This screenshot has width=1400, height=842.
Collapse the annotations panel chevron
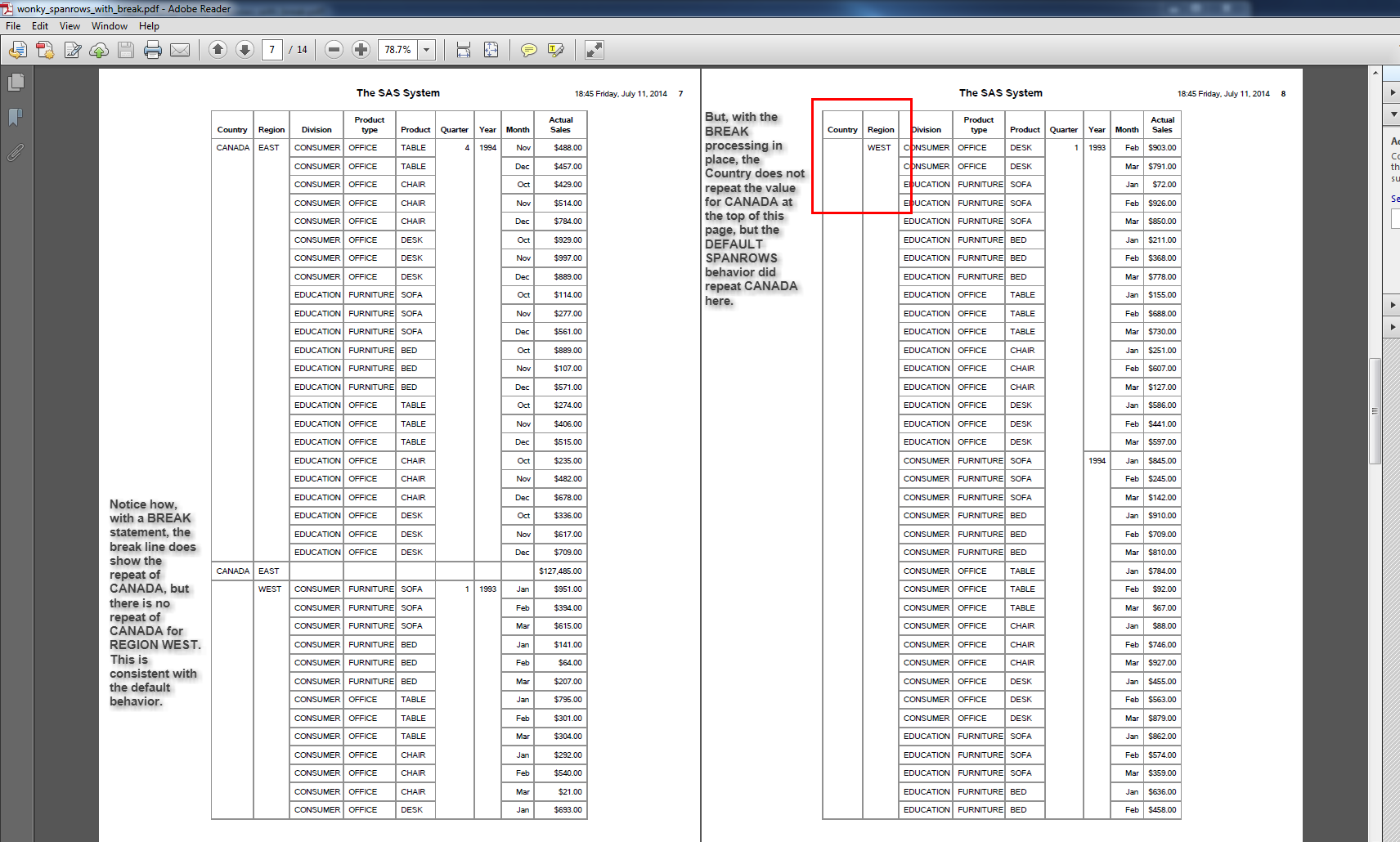[x=1393, y=114]
